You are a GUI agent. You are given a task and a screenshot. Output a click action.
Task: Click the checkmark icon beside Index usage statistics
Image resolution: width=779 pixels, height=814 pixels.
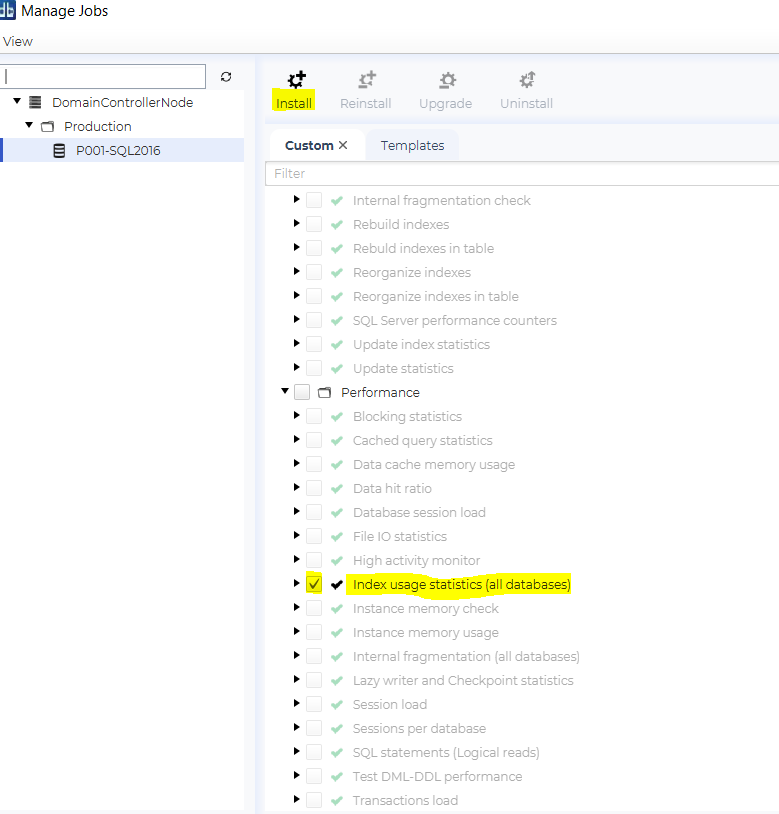pos(337,585)
